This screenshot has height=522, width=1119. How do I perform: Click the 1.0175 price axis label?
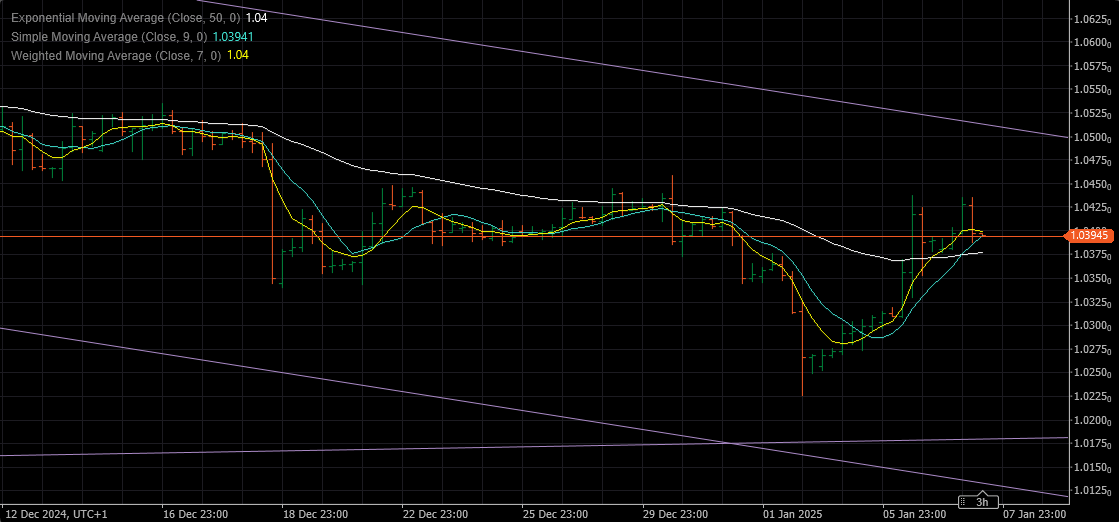click(x=1093, y=443)
